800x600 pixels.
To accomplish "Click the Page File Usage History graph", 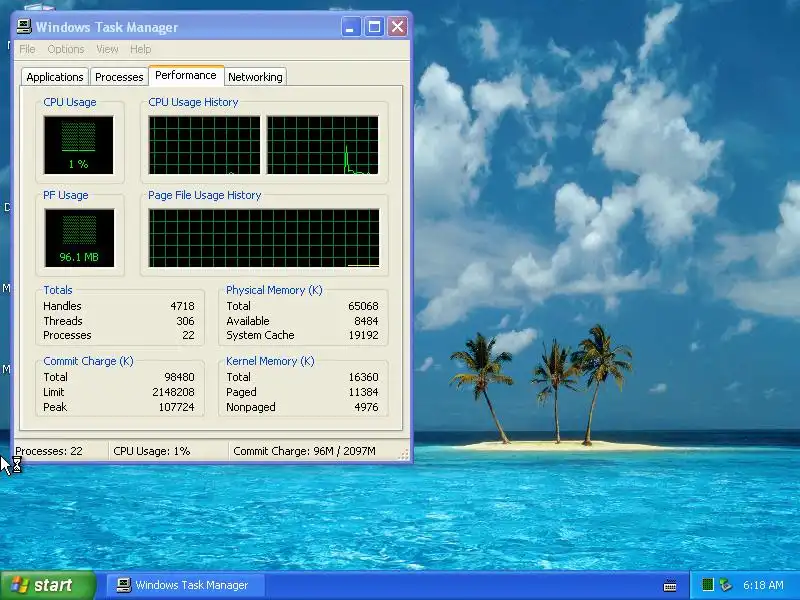I will pos(264,238).
